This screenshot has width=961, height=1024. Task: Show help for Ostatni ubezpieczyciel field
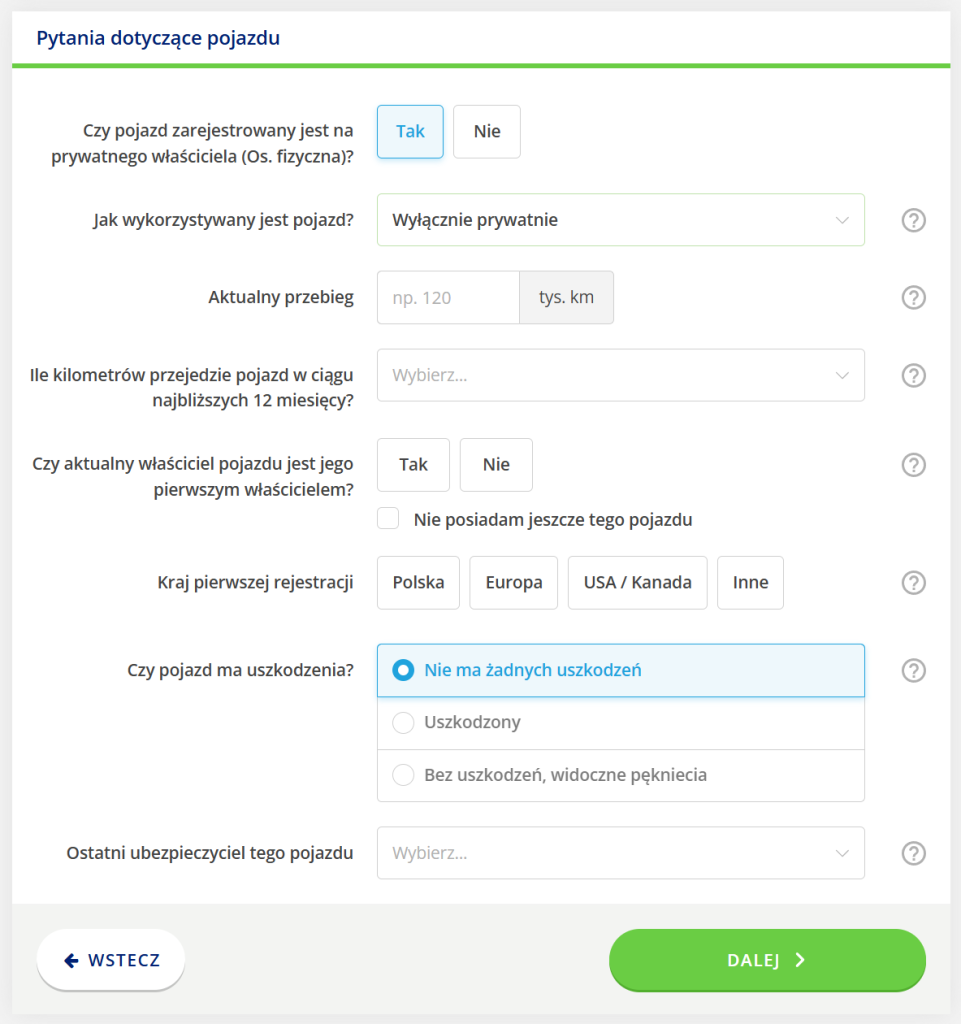913,853
